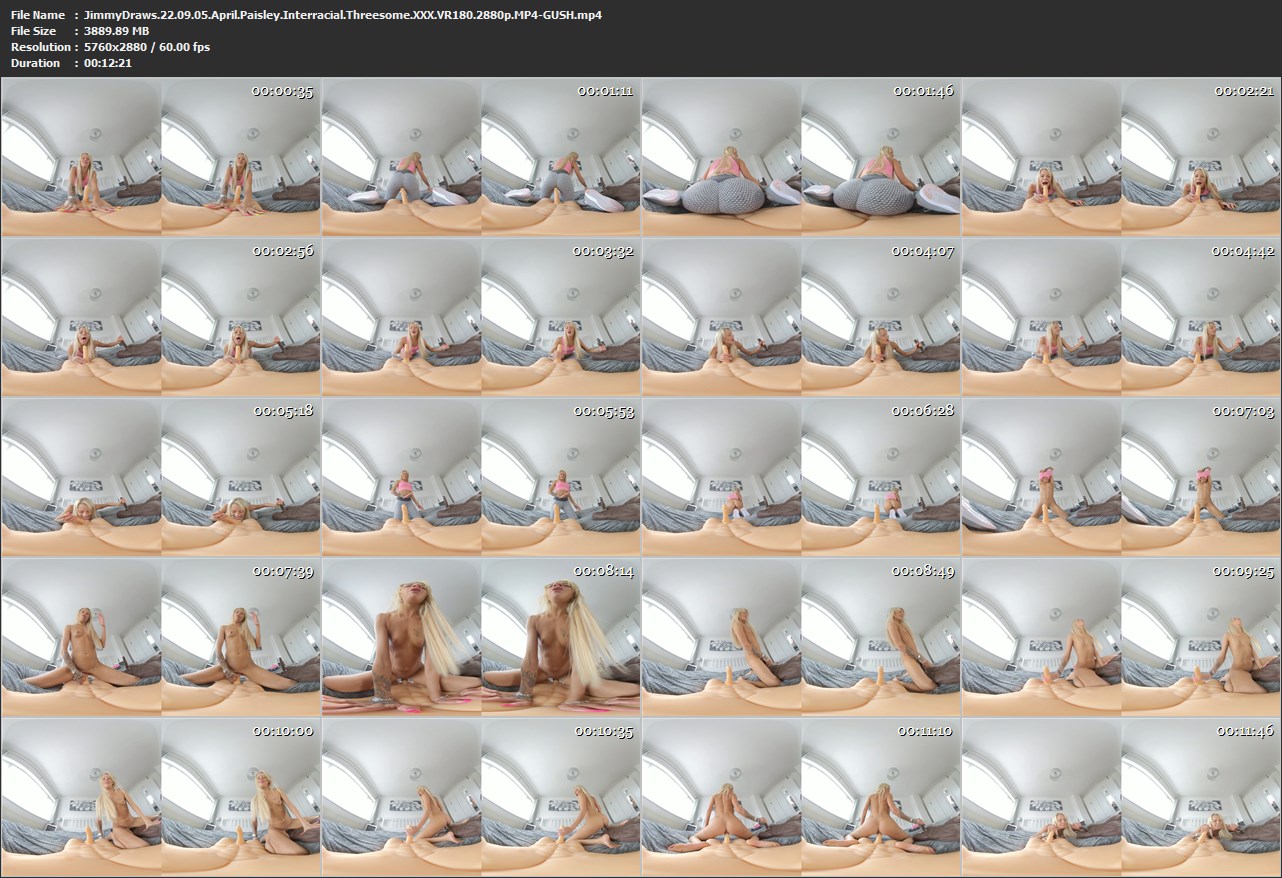Viewport: 1282px width, 878px height.
Task: Choose the frame stamped 00:05:18
Action: tap(160, 478)
